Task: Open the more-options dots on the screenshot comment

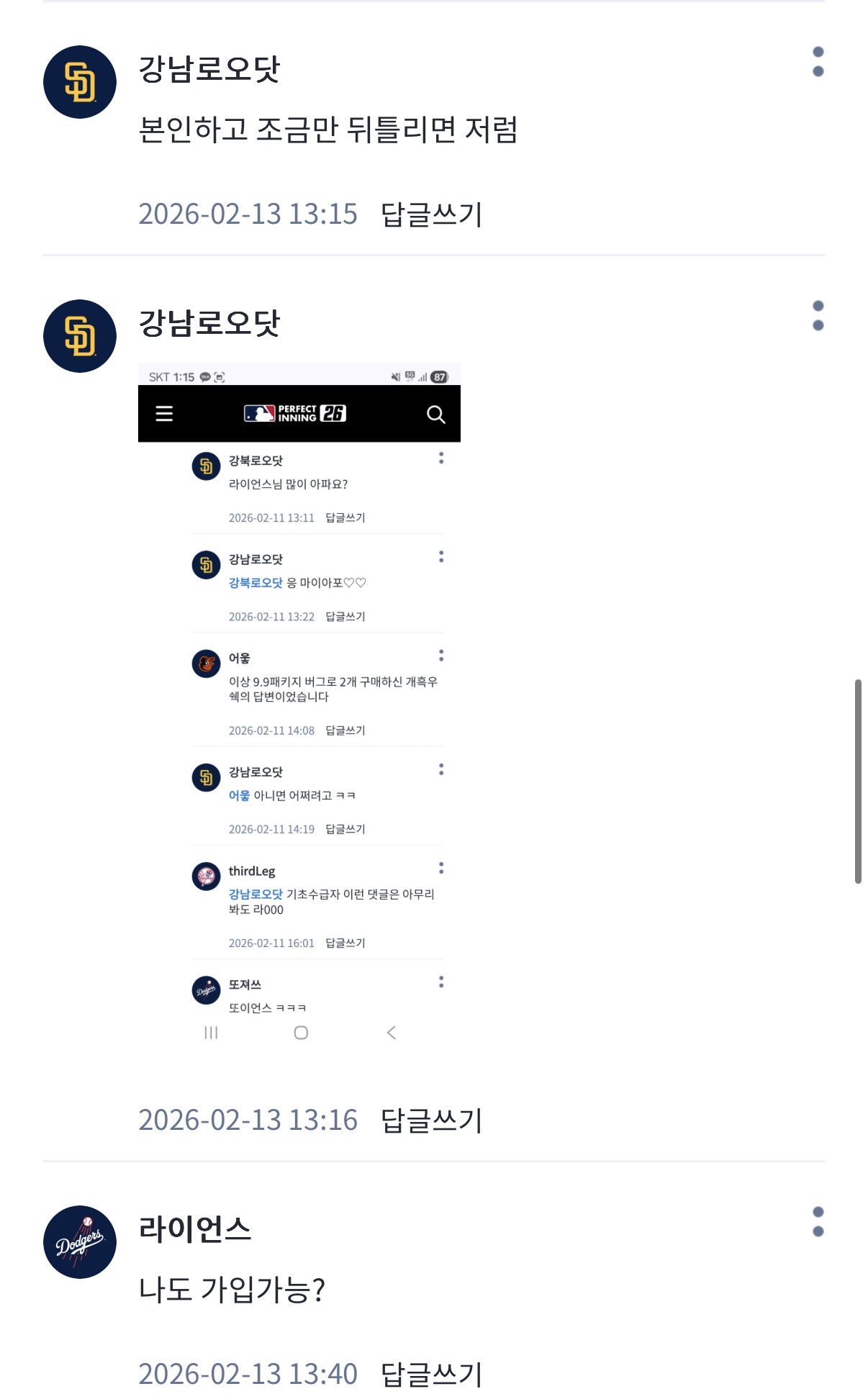Action: [818, 316]
